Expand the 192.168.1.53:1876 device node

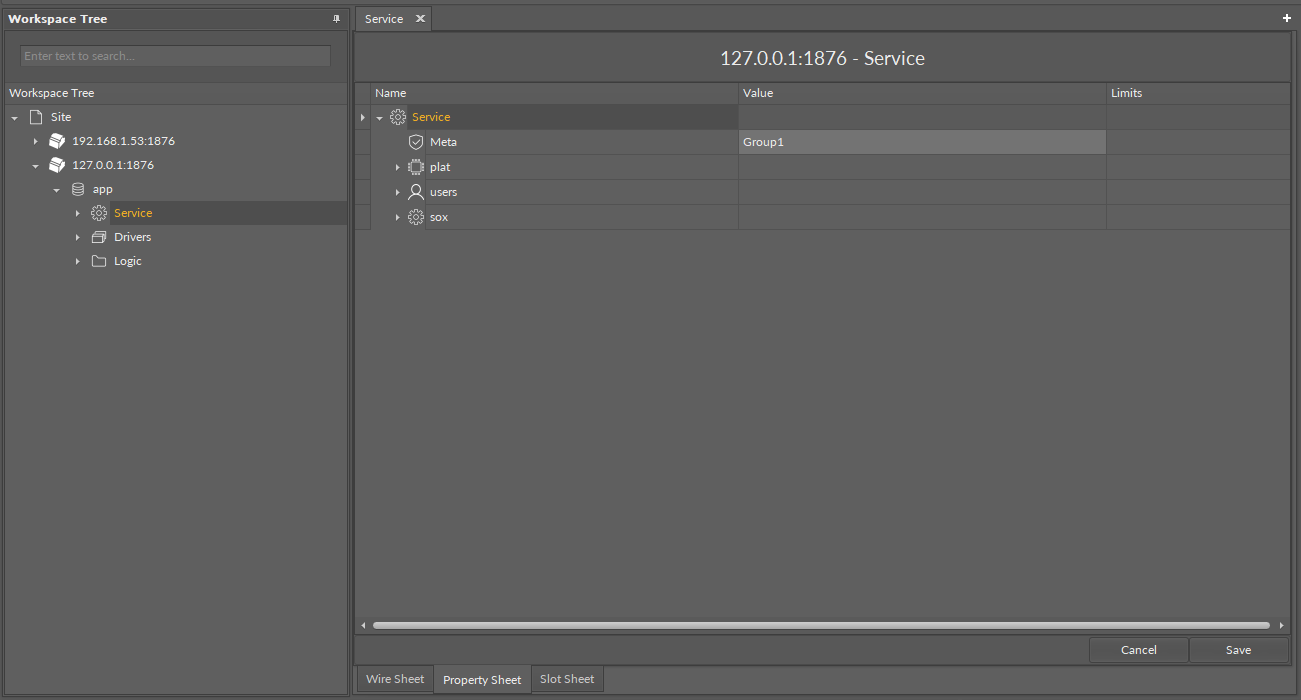[36, 141]
